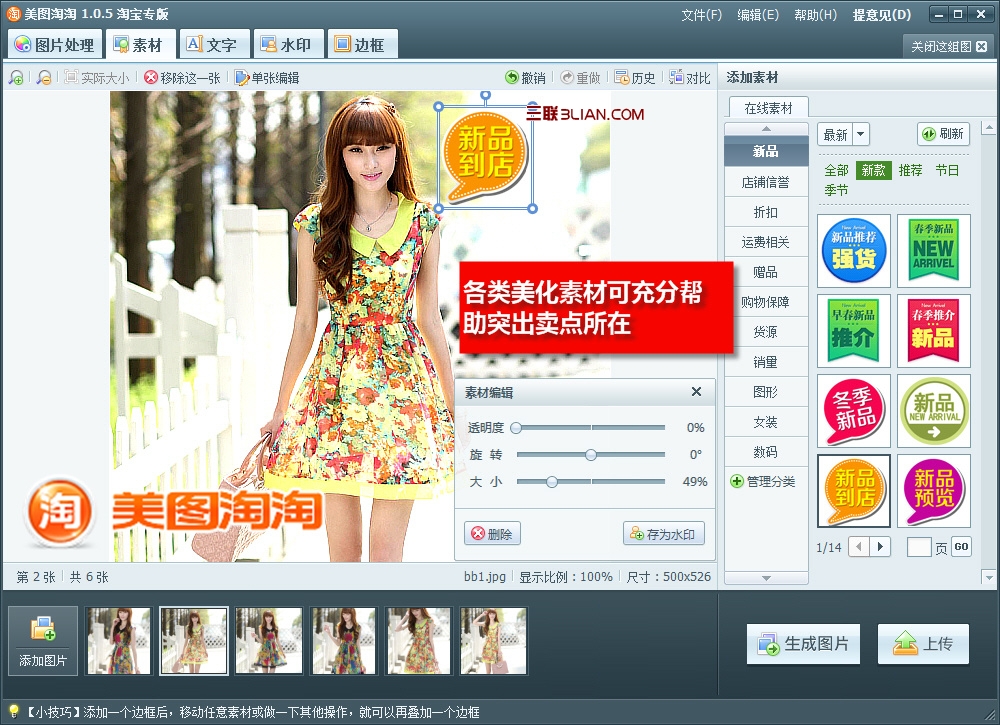The width and height of the screenshot is (1000, 725).
Task: Filter materials by 推荐
Action: click(910, 170)
